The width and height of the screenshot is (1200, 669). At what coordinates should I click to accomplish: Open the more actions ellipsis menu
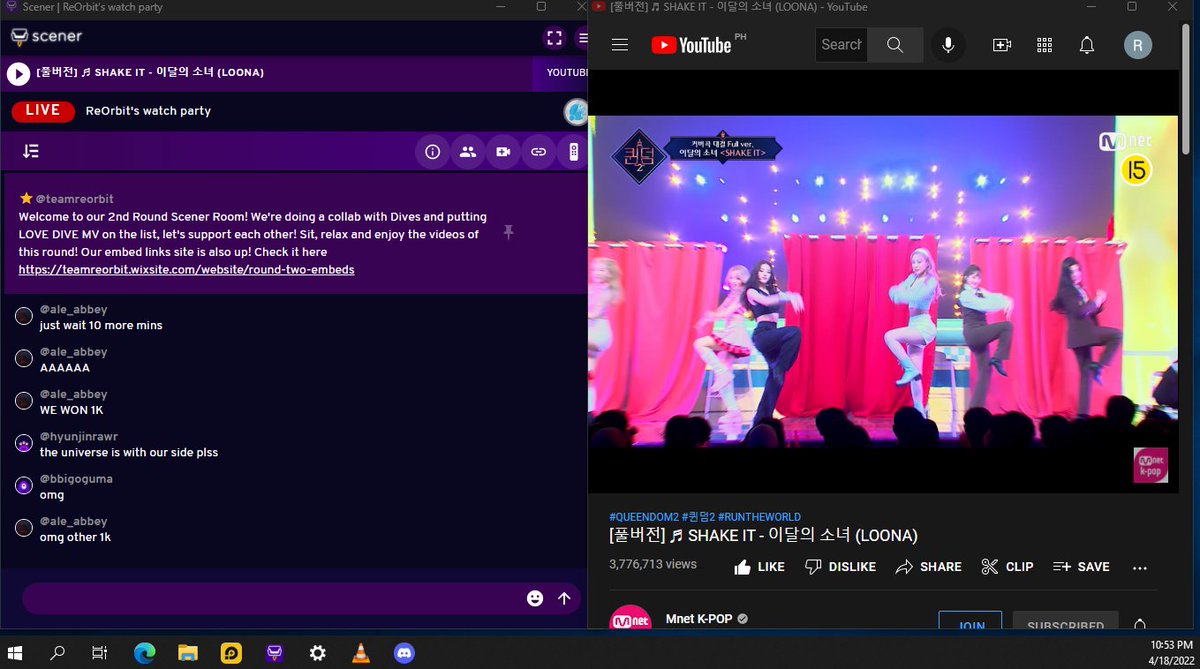coord(1139,567)
